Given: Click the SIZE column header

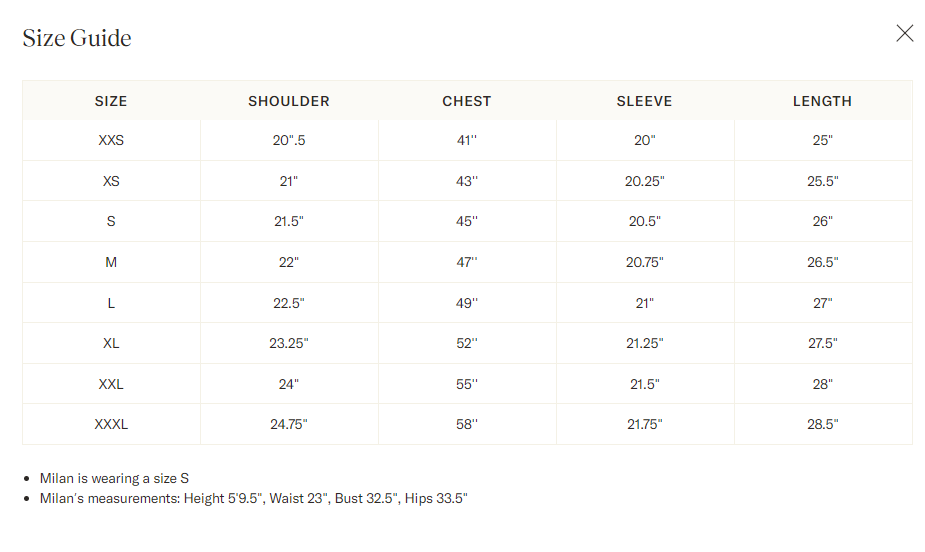Looking at the screenshot, I should pyautogui.click(x=111, y=101).
